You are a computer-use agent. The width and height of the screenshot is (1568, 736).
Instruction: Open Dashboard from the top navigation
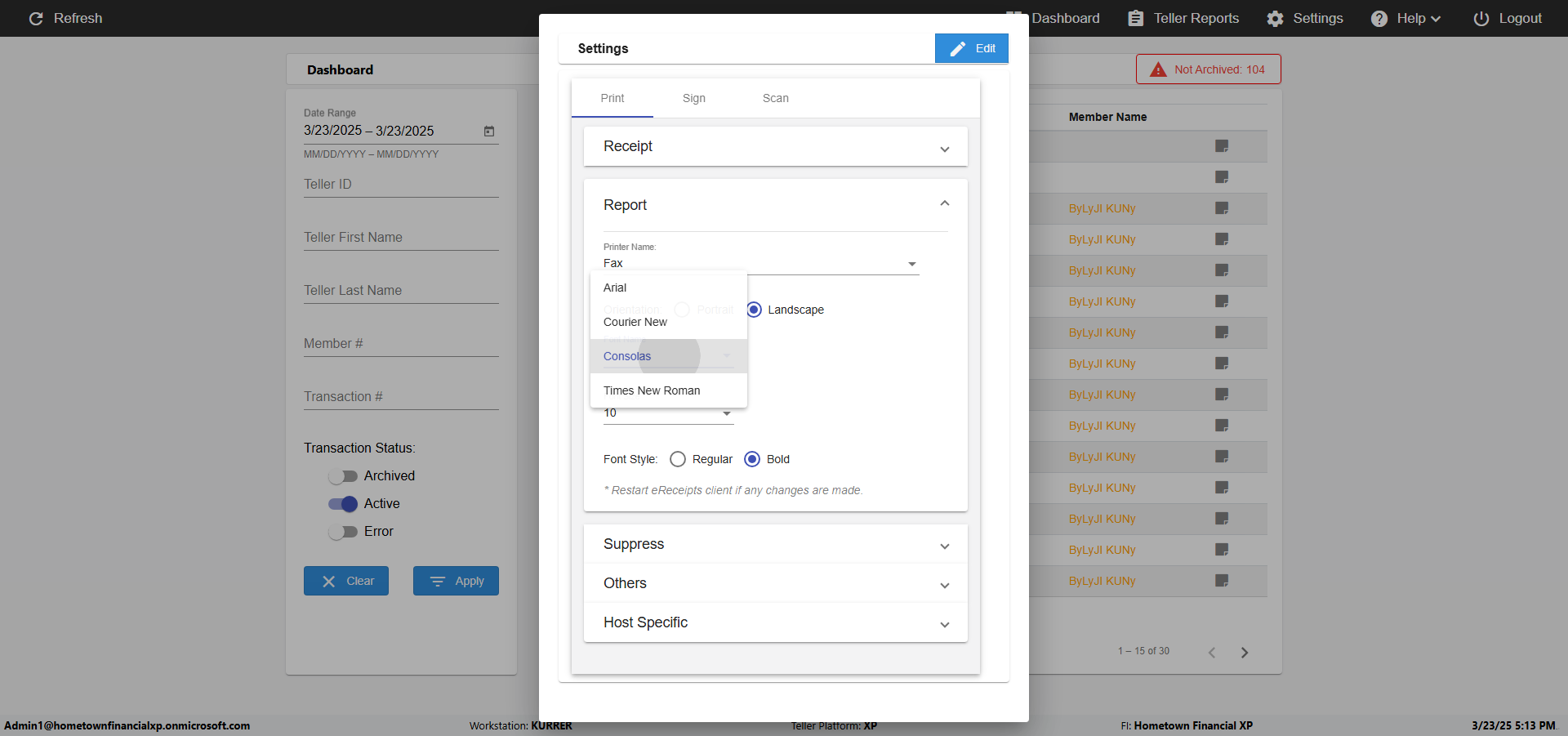(1053, 18)
